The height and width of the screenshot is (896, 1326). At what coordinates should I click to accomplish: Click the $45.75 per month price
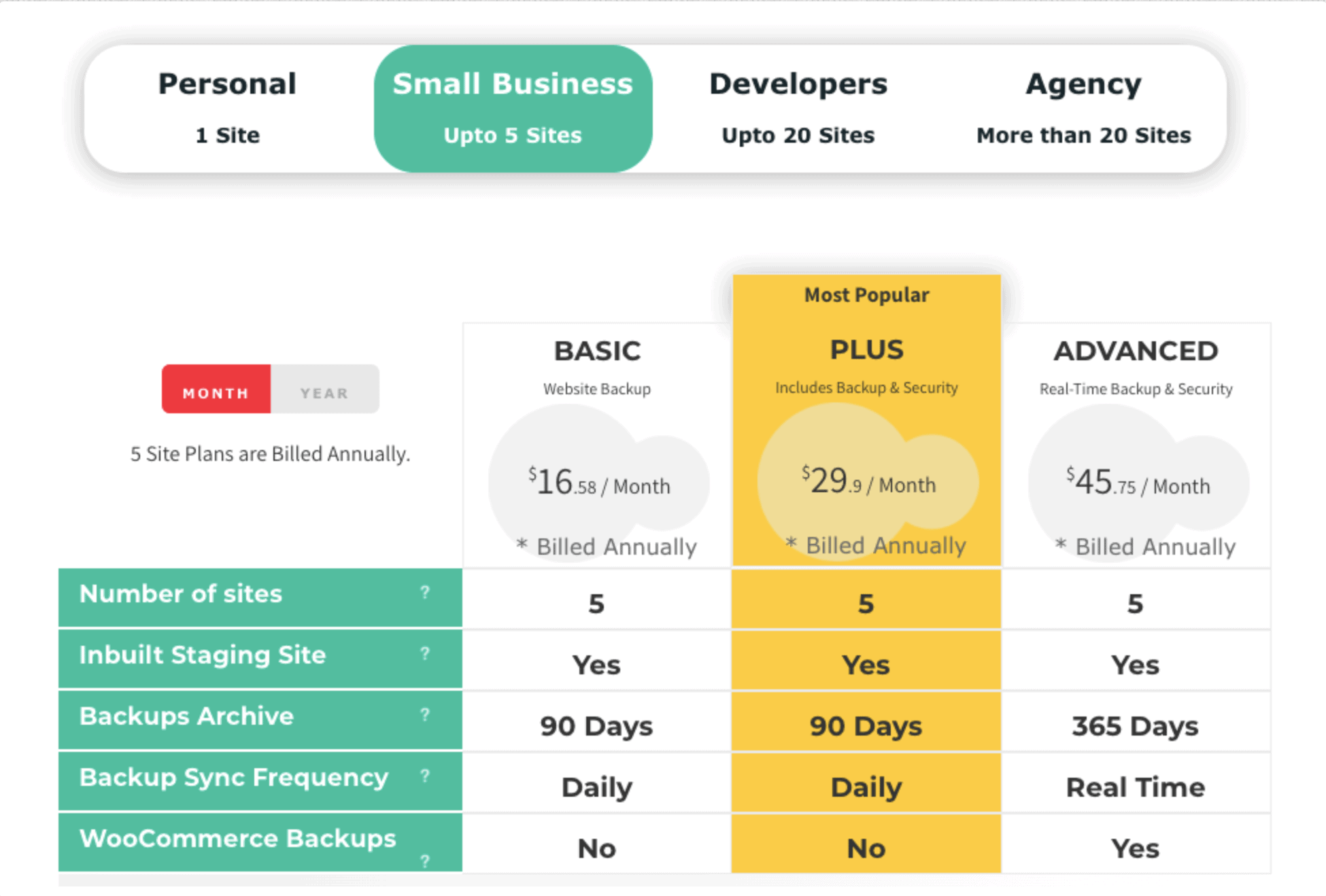pos(1138,483)
